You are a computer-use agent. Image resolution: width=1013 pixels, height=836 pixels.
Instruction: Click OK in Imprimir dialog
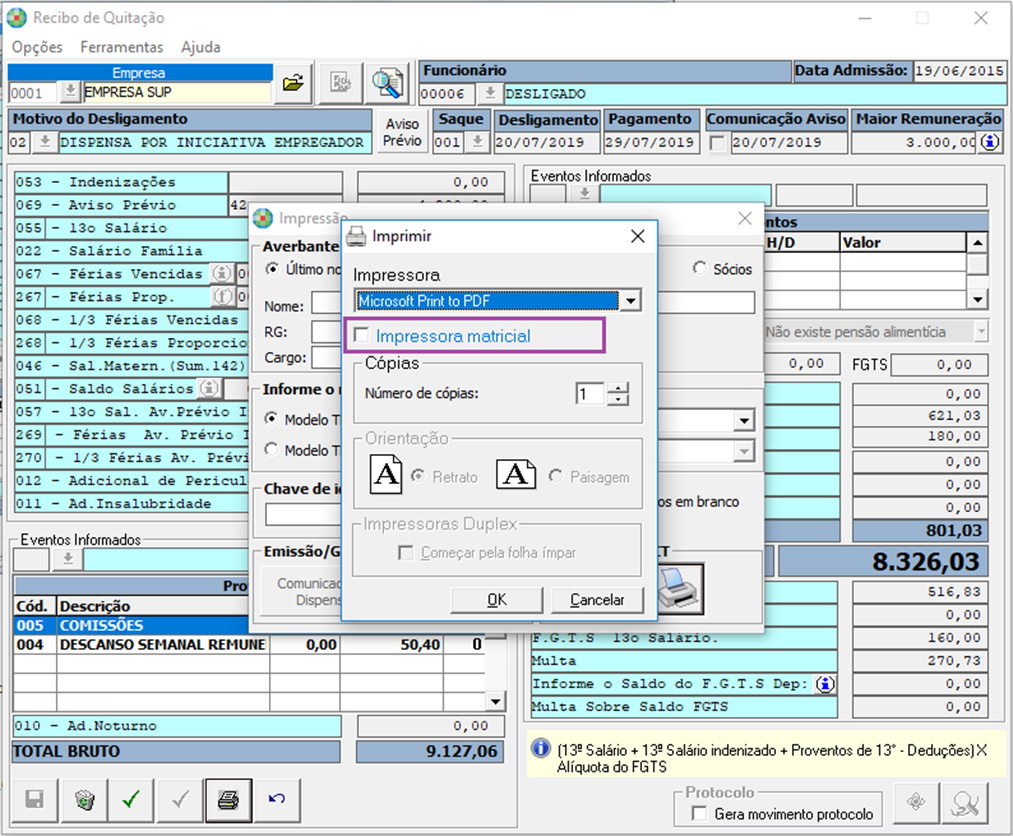coord(497,600)
